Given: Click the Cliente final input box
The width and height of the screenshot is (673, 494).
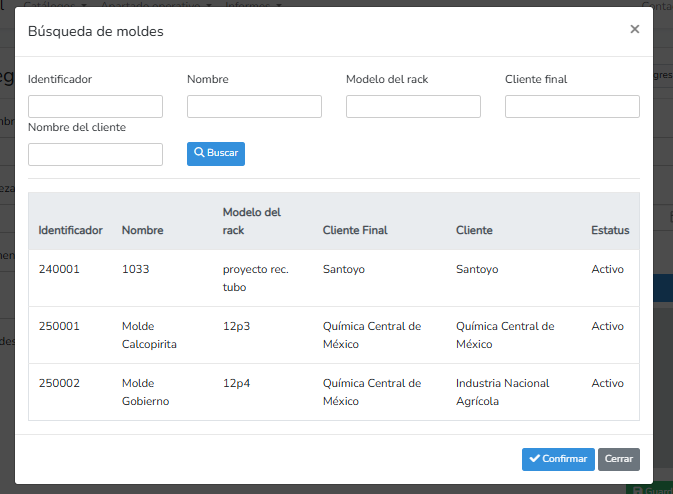Looking at the screenshot, I should pos(571,107).
